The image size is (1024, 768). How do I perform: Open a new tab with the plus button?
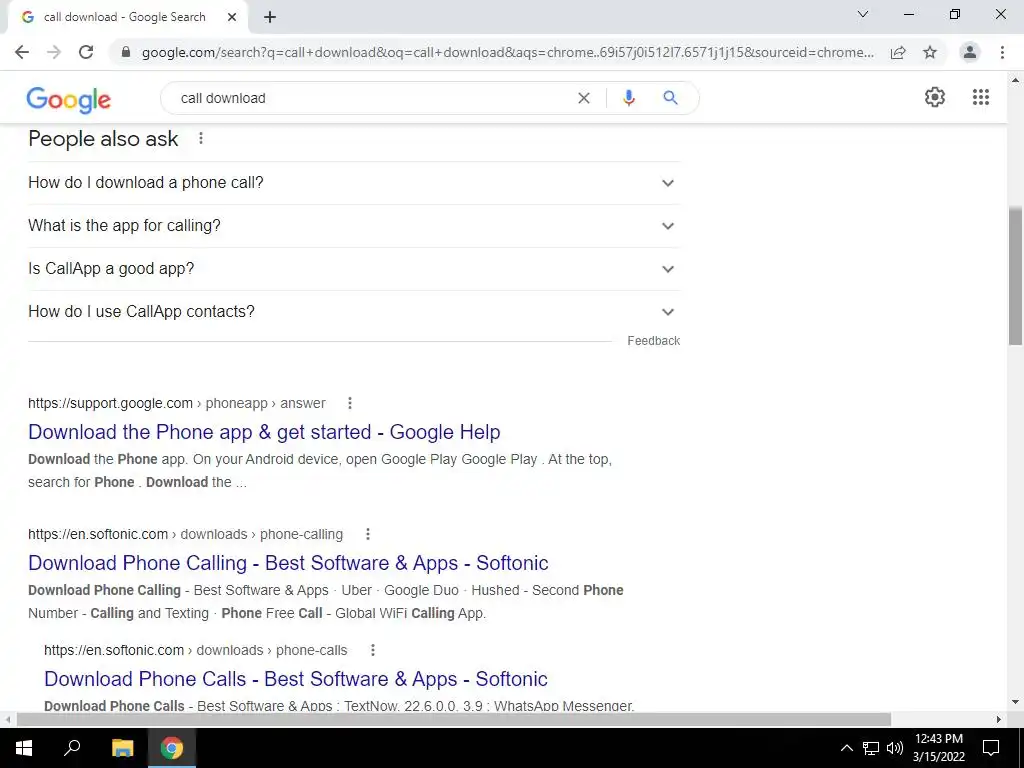[x=270, y=17]
